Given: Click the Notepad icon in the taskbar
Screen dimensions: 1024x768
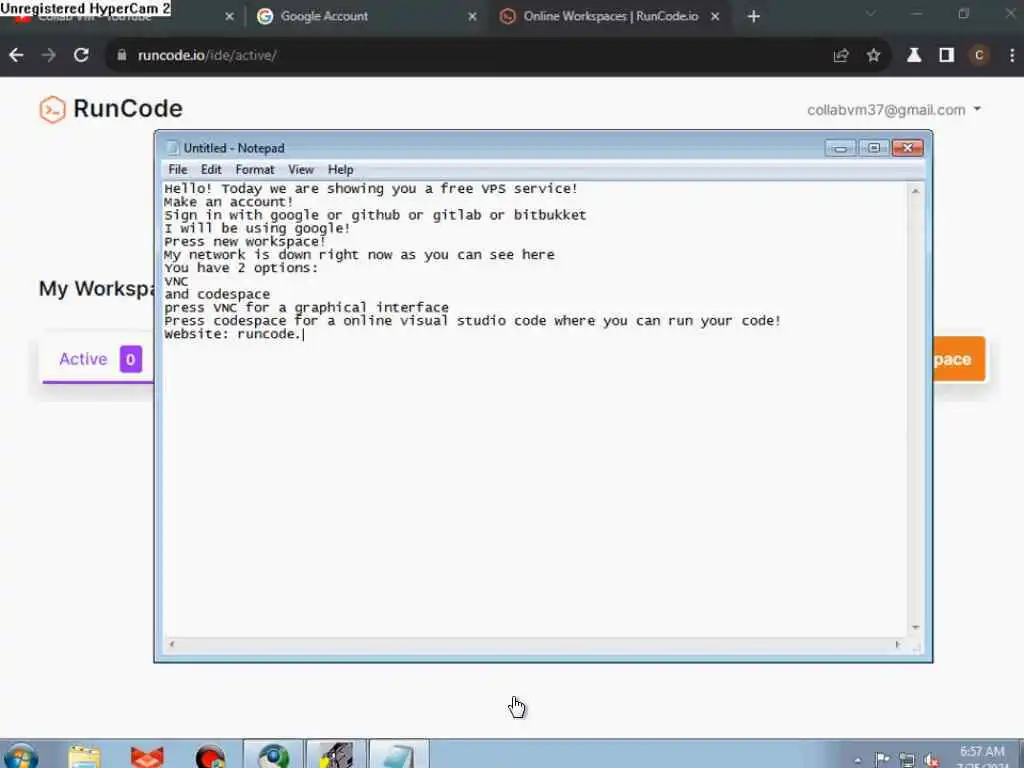Looking at the screenshot, I should 399,756.
